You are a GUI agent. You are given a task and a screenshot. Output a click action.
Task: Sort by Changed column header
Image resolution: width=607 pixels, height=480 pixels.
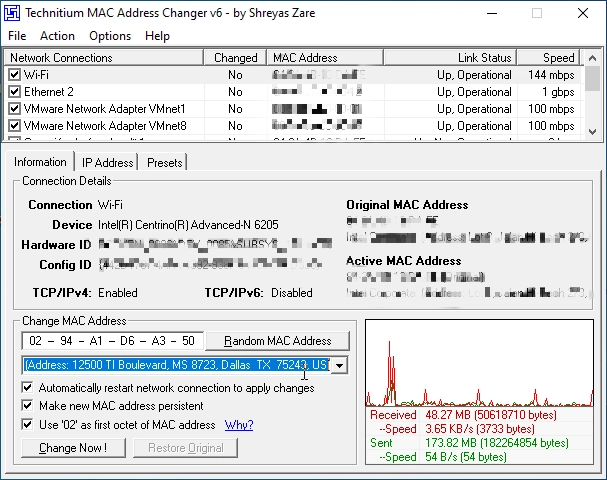click(235, 58)
